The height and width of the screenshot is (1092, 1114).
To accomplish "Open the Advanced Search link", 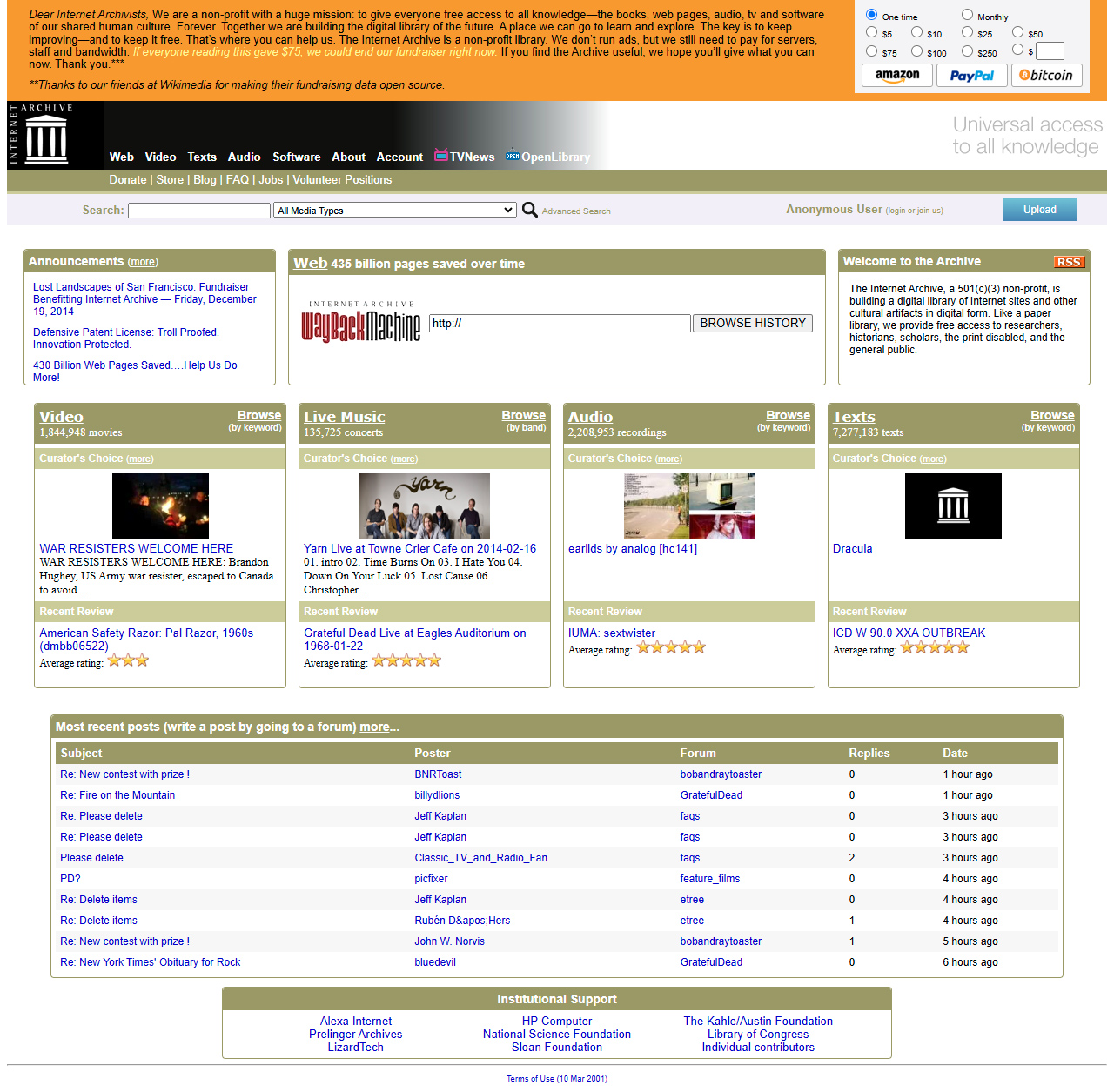I will 576,211.
